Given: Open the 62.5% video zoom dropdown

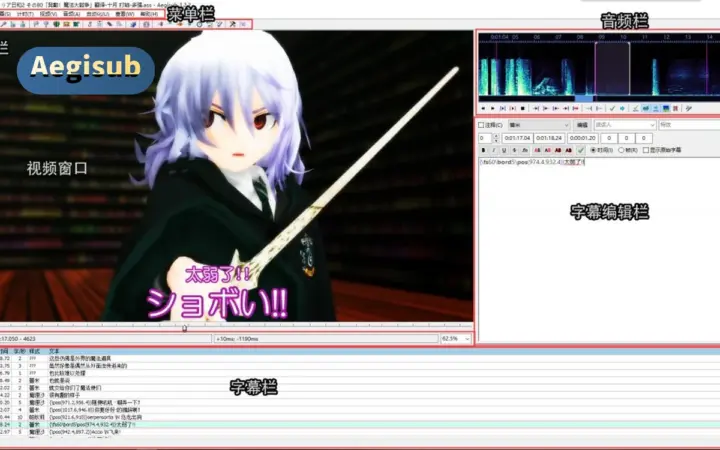Looking at the screenshot, I should 456,338.
